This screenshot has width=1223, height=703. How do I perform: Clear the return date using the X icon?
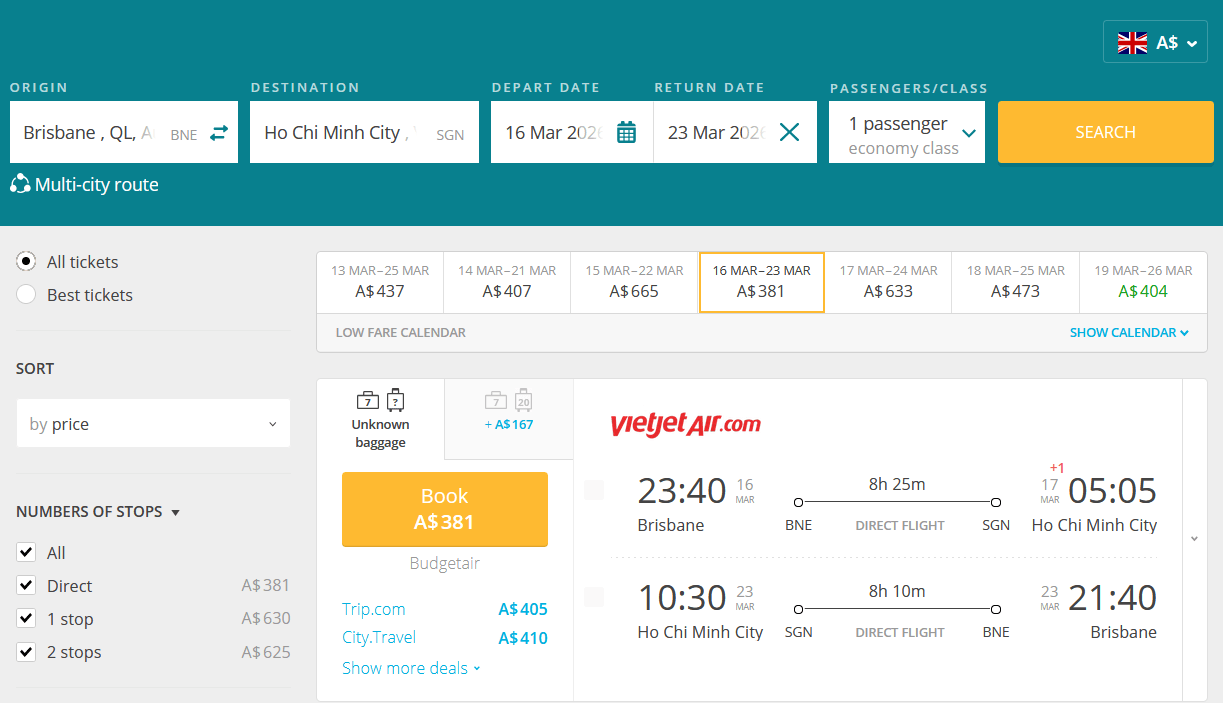tap(789, 131)
